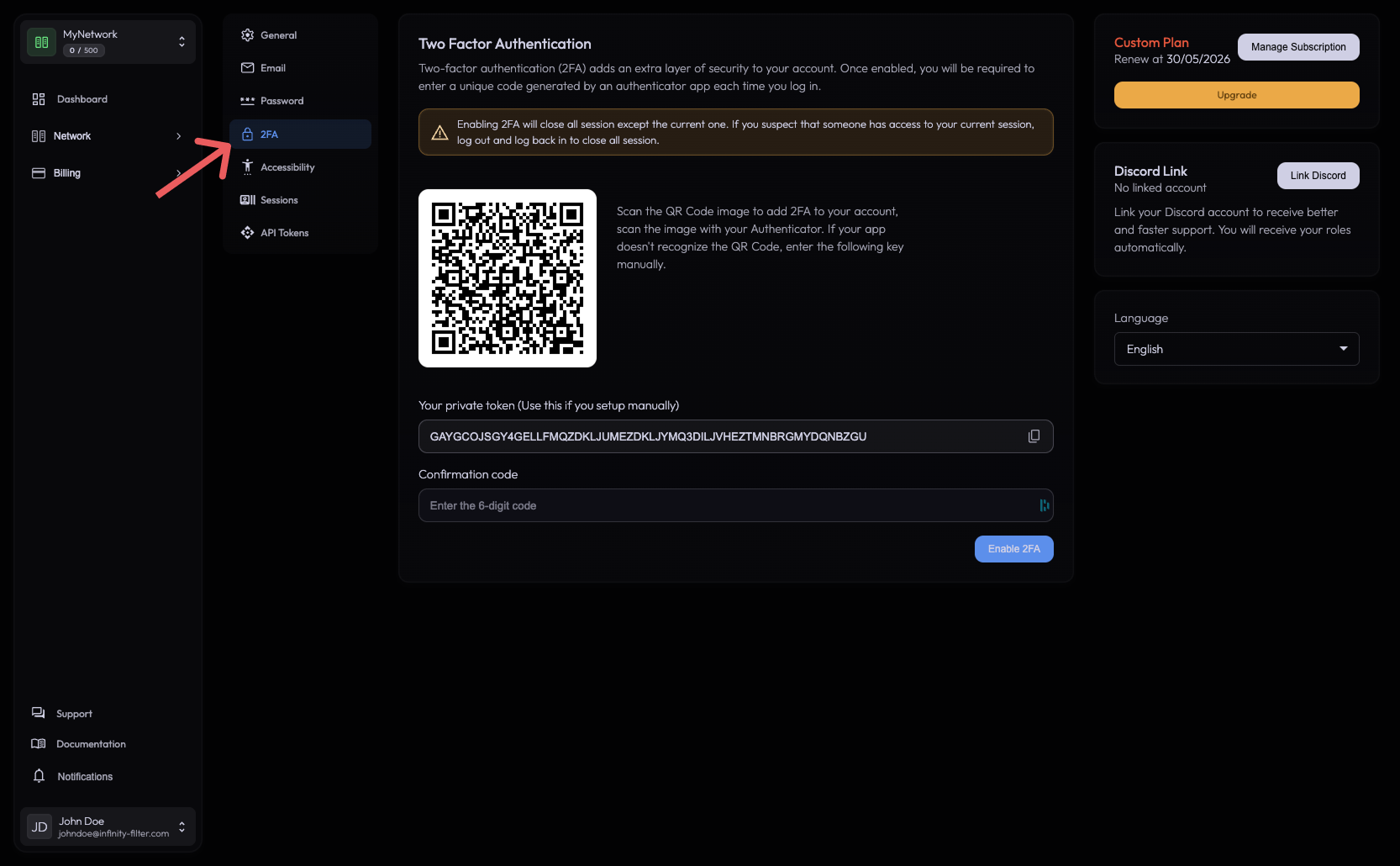Screen dimensions: 1400x866
Task: Switch to the Password settings tab
Action: 300,101
